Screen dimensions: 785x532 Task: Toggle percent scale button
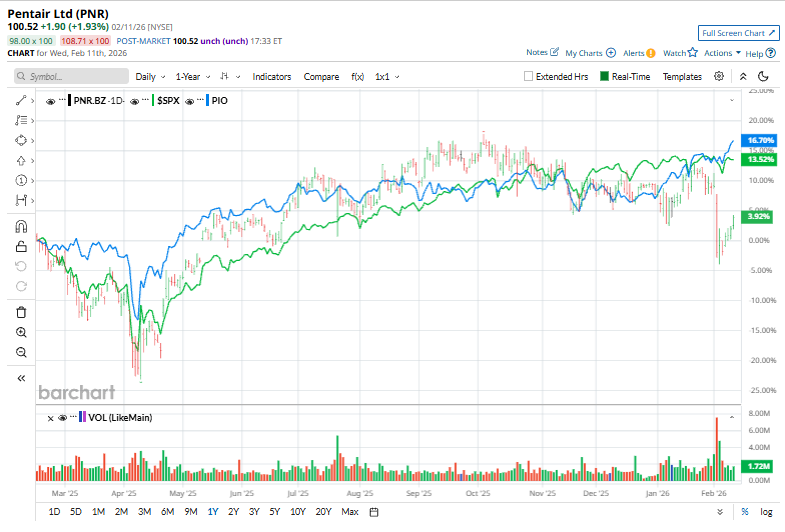745,512
